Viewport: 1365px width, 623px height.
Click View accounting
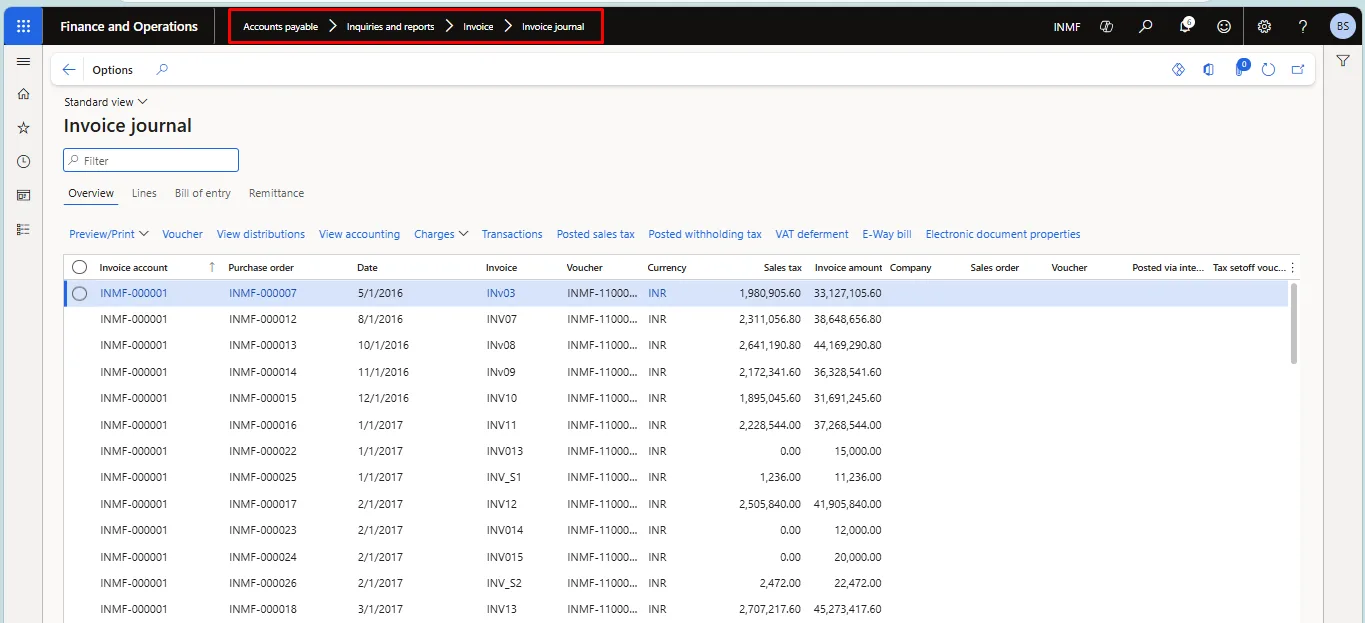(x=359, y=234)
